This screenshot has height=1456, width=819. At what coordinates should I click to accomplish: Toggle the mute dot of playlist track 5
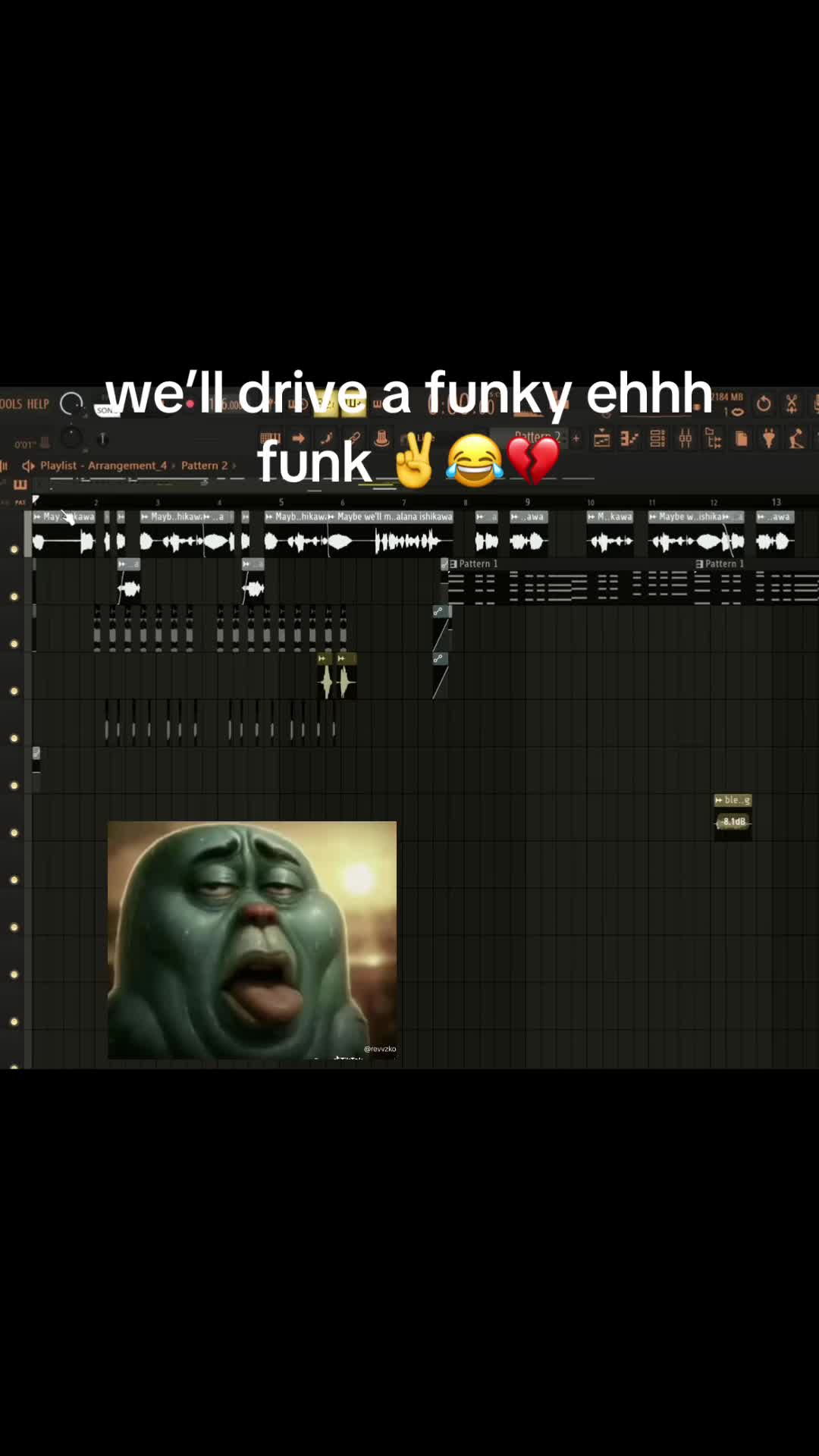(x=14, y=738)
